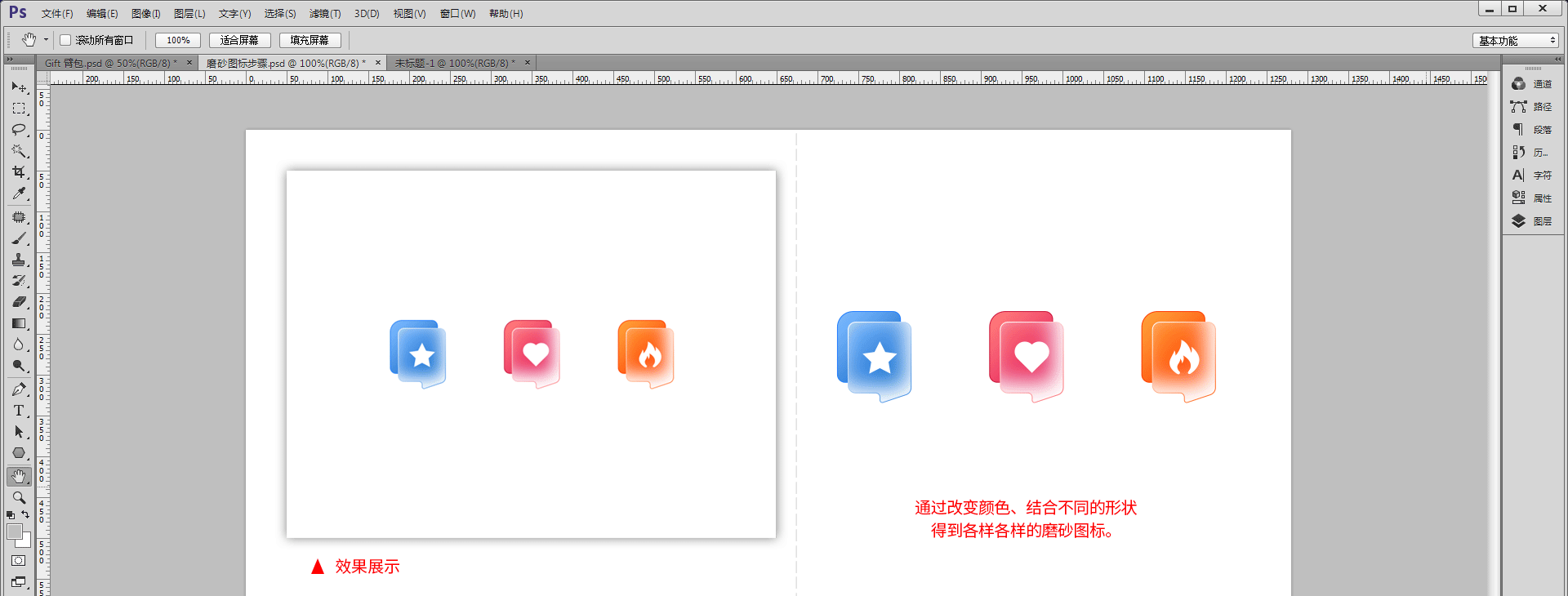Viewport: 1568px width, 596px height.
Task: Enable scroll all windows checkbox
Action: coord(65,40)
